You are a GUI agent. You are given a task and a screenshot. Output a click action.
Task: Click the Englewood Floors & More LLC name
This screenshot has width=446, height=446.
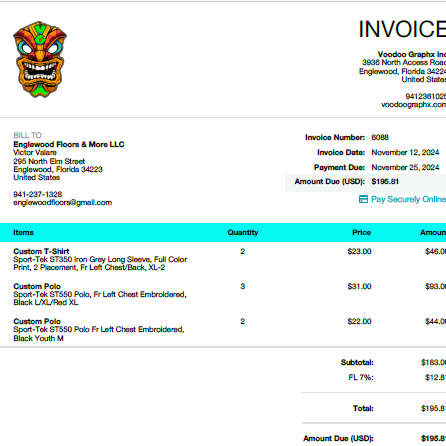pyautogui.click(x=69, y=144)
